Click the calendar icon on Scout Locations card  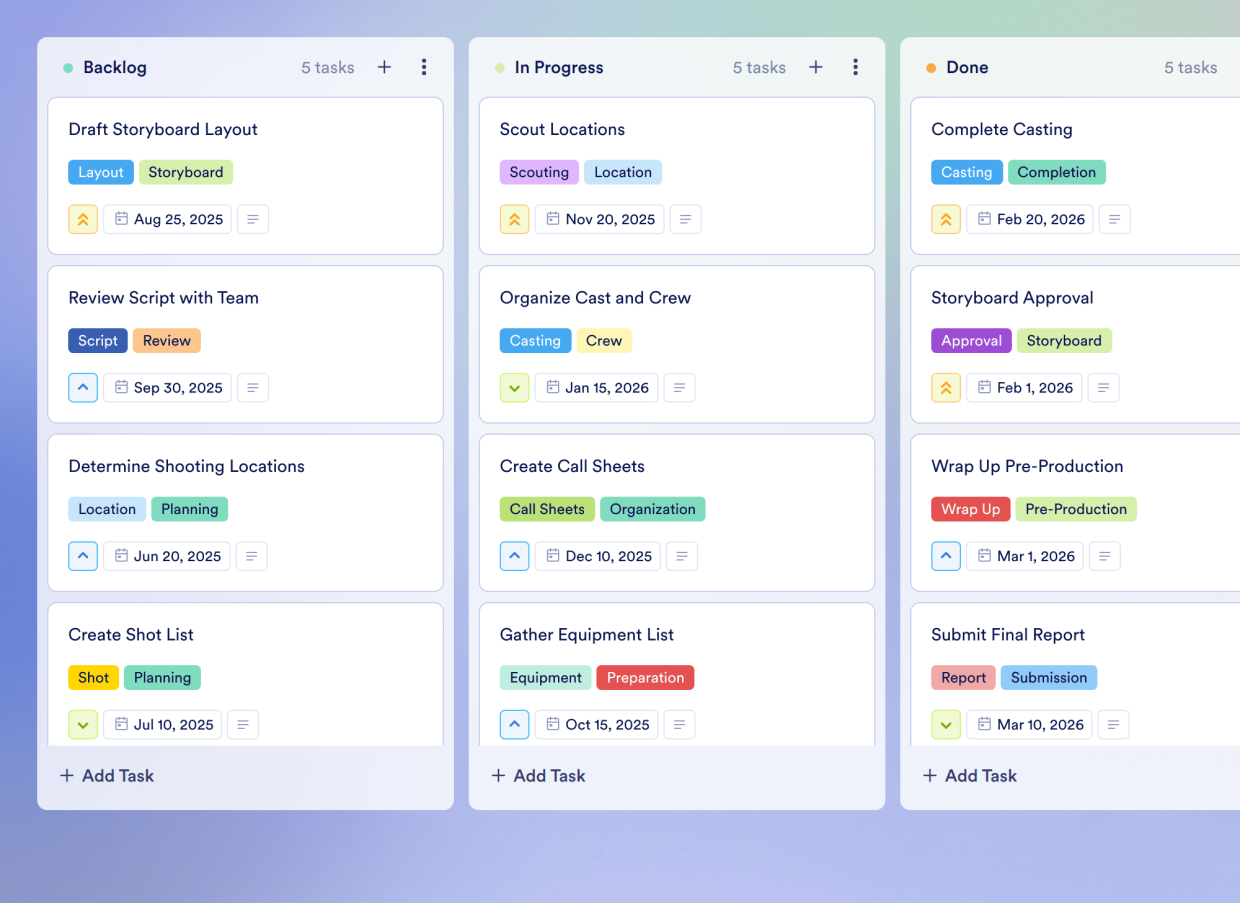[552, 219]
